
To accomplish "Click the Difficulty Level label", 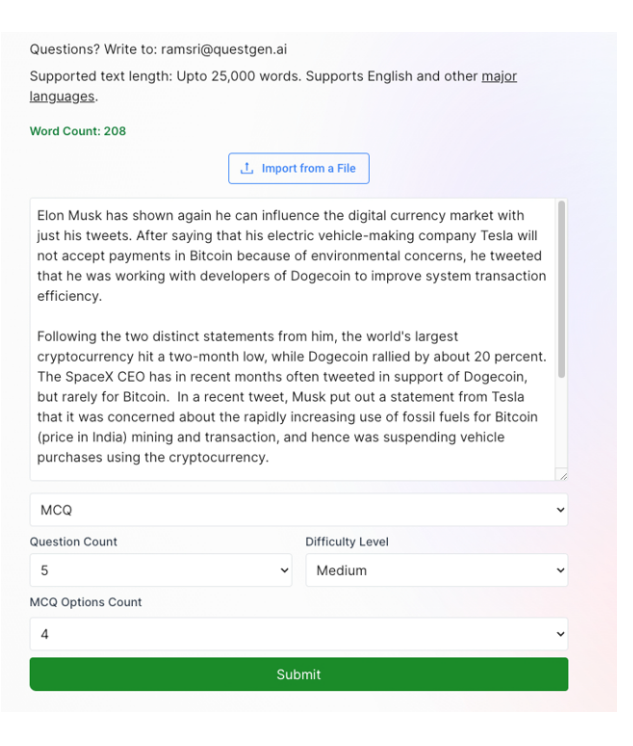I will click(x=347, y=542).
